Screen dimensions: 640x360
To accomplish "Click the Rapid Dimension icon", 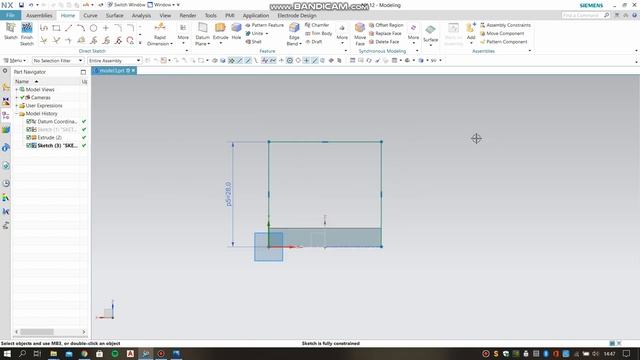I will tap(160, 28).
